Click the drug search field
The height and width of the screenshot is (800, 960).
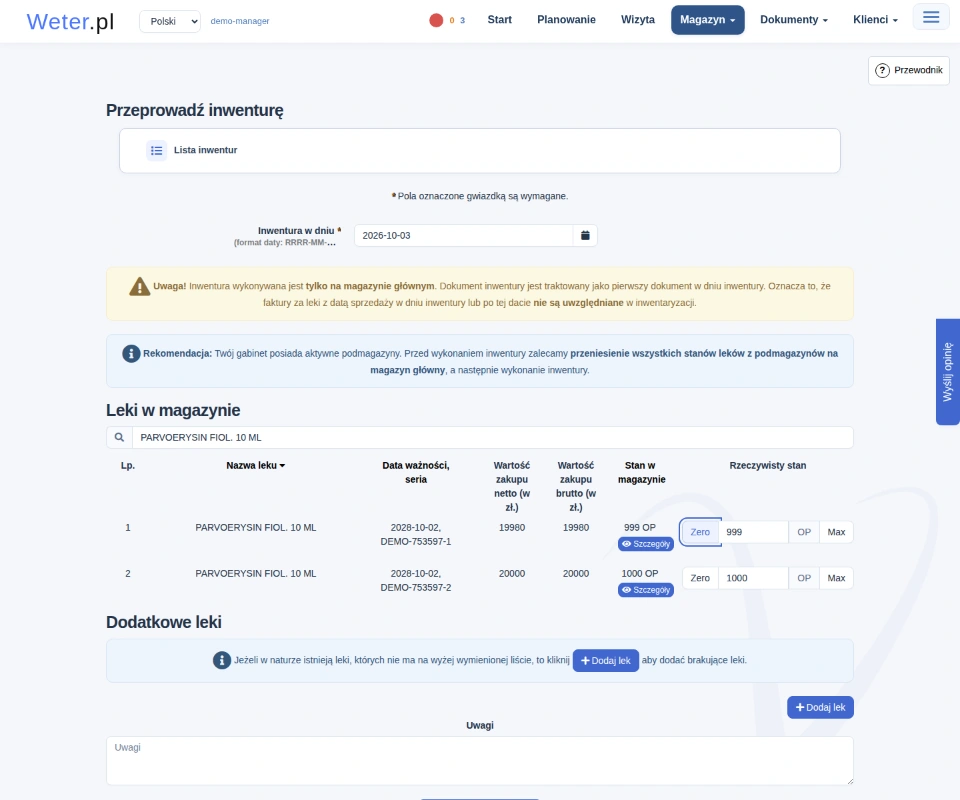(x=493, y=438)
